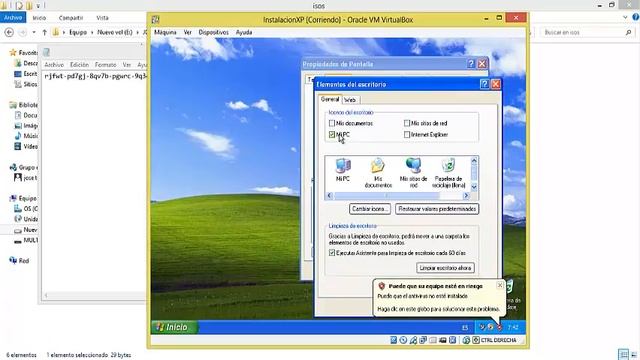The width and height of the screenshot is (640, 360).
Task: Open the Compartir tab in Explorer
Action: click(x=71, y=18)
